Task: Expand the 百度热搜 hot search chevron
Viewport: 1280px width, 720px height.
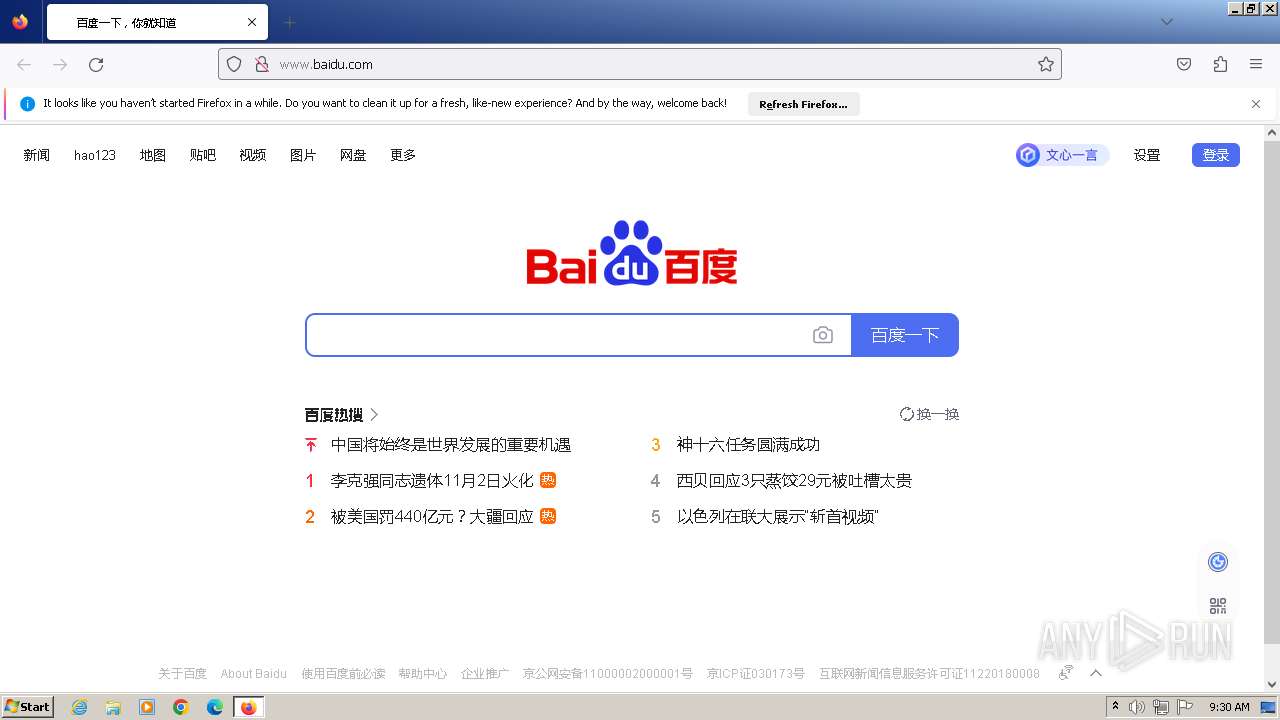Action: pos(374,414)
